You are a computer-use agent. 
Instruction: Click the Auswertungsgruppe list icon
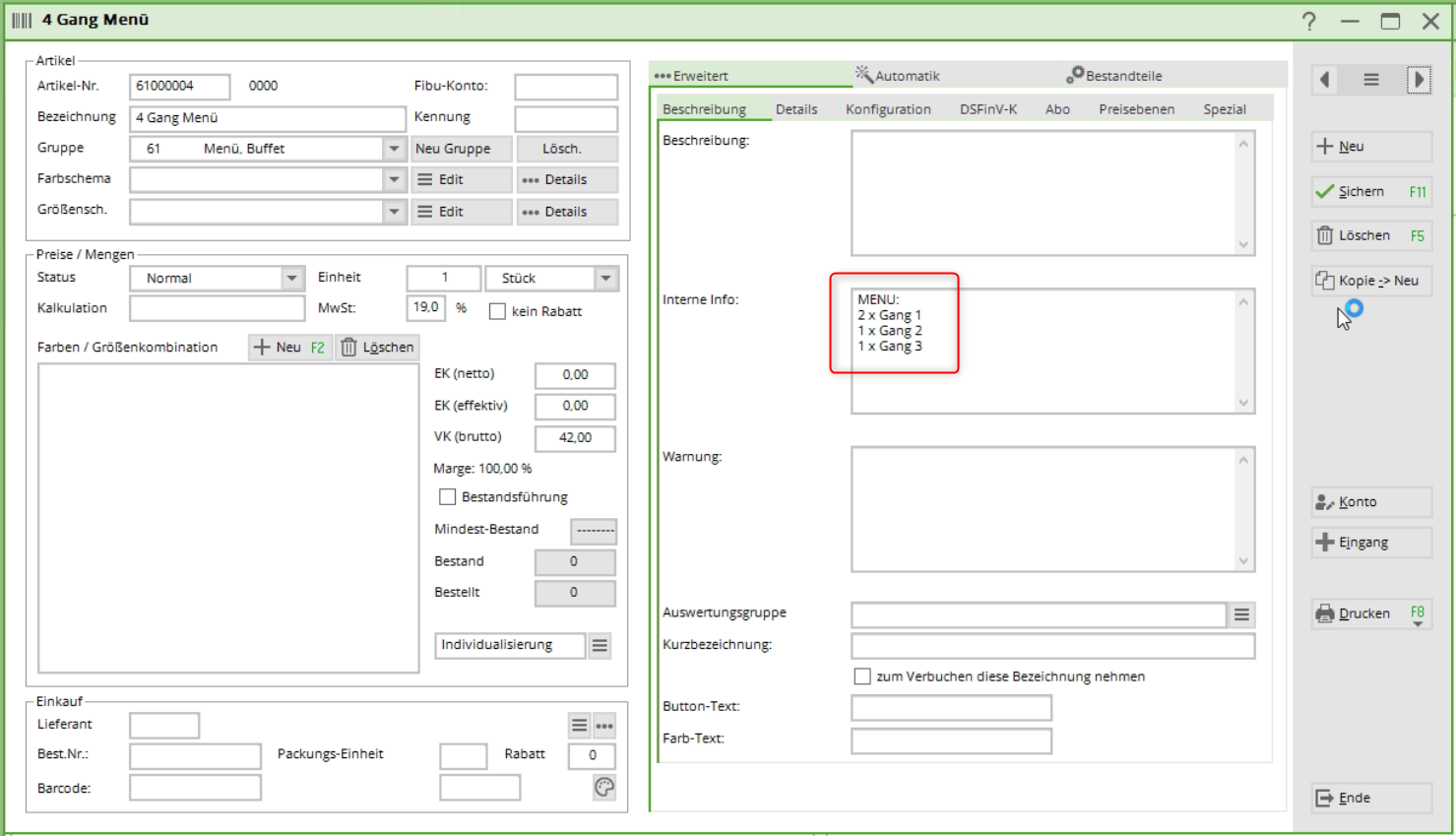coord(1241,615)
